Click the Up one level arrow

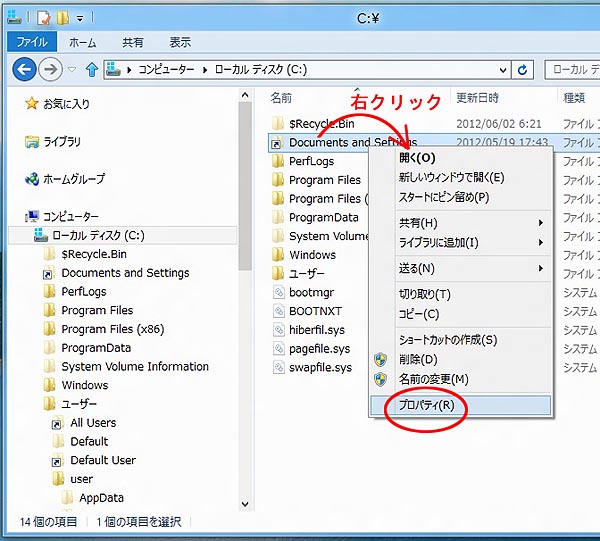click(92, 70)
